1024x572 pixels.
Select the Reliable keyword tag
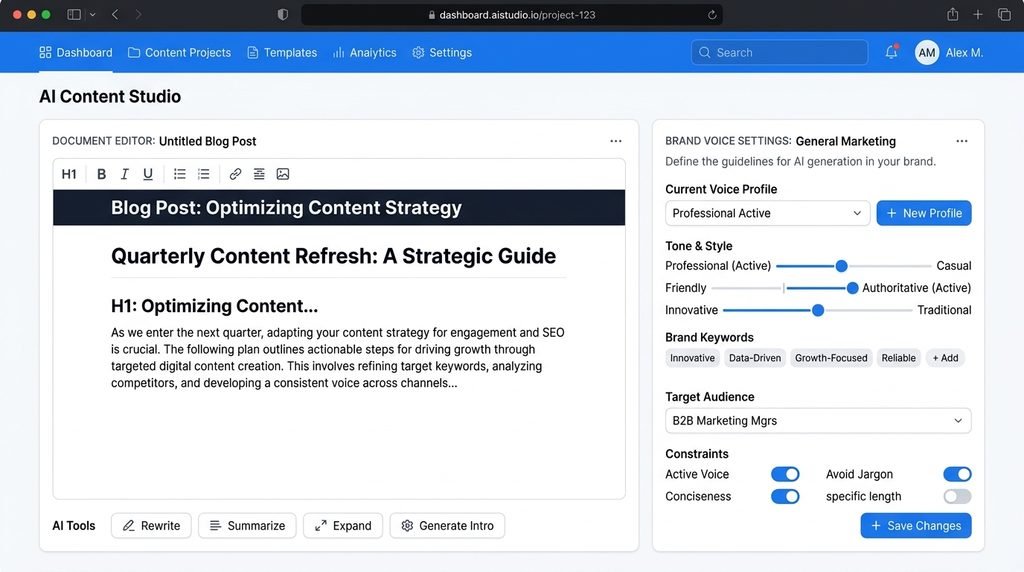(x=899, y=358)
